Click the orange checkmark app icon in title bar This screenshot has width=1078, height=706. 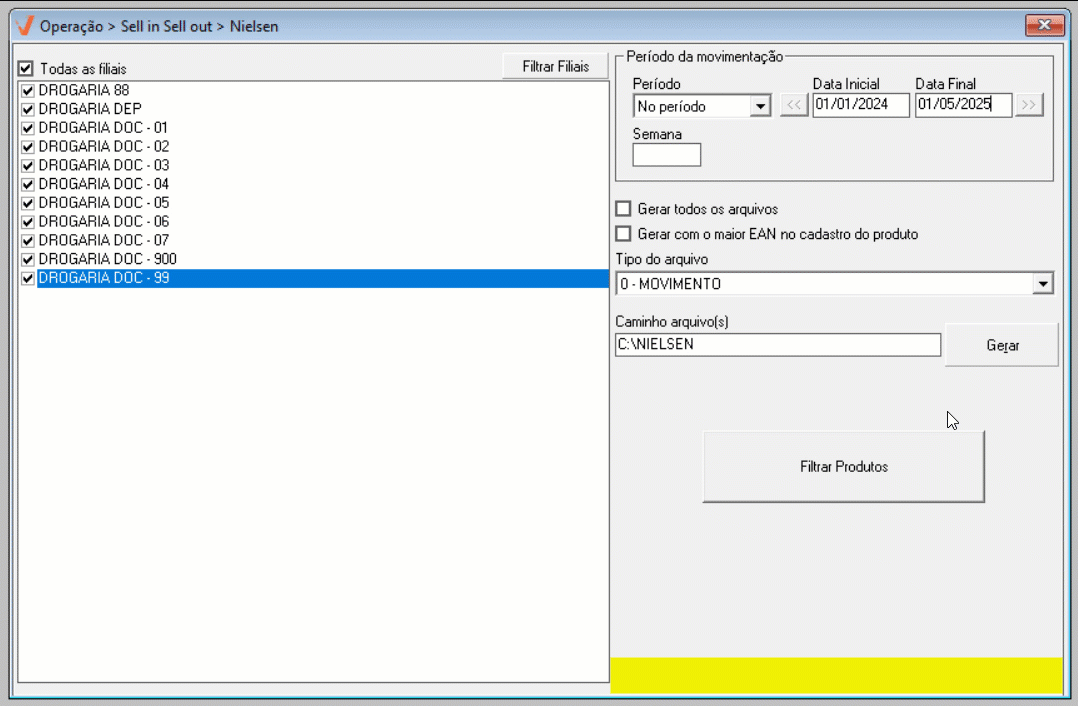pyautogui.click(x=25, y=26)
